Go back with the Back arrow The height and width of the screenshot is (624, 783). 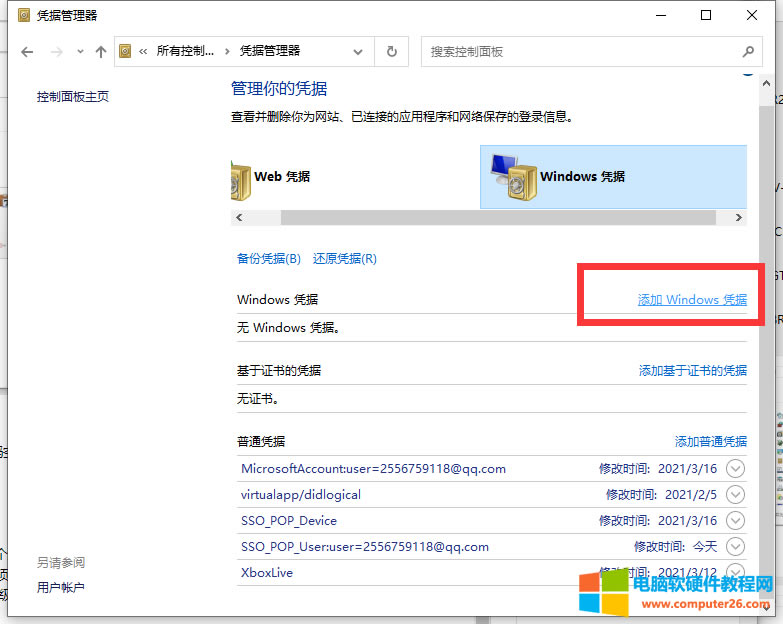[x=27, y=51]
